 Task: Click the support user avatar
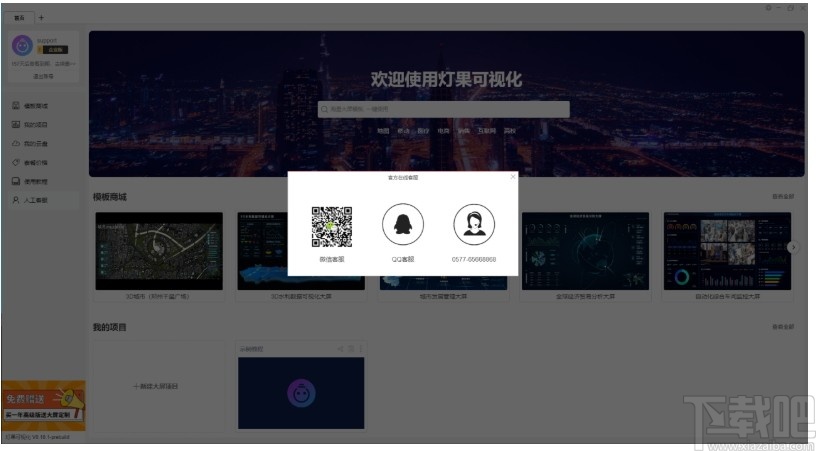[x=22, y=45]
